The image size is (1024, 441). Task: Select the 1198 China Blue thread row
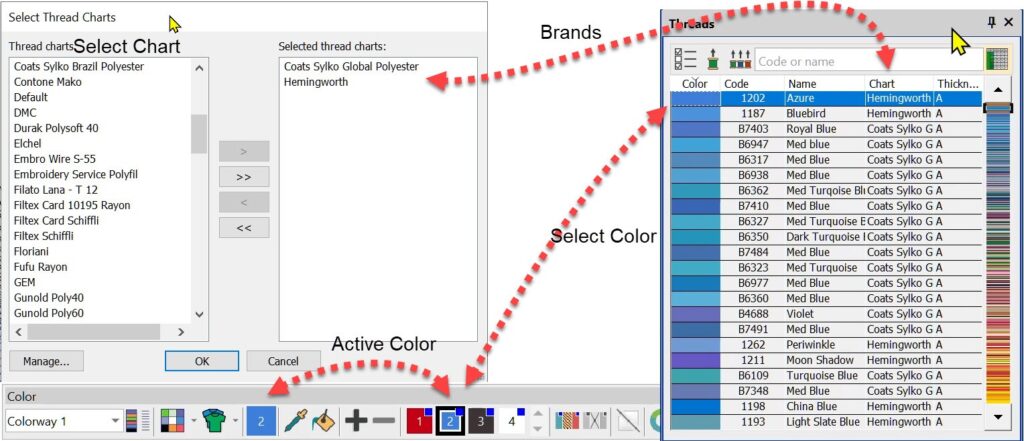[x=826, y=406]
